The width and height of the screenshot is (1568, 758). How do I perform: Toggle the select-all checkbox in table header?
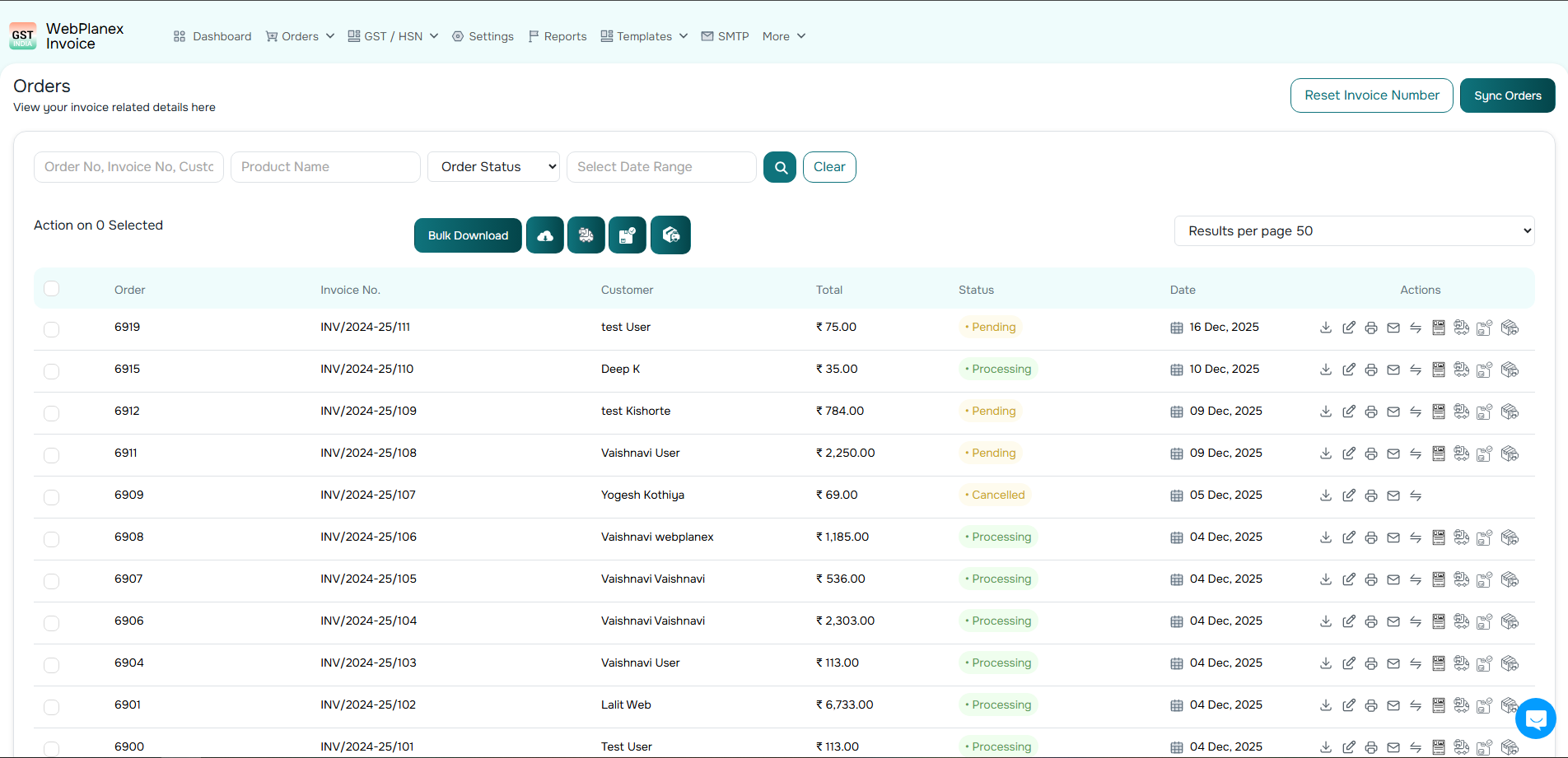click(x=52, y=289)
